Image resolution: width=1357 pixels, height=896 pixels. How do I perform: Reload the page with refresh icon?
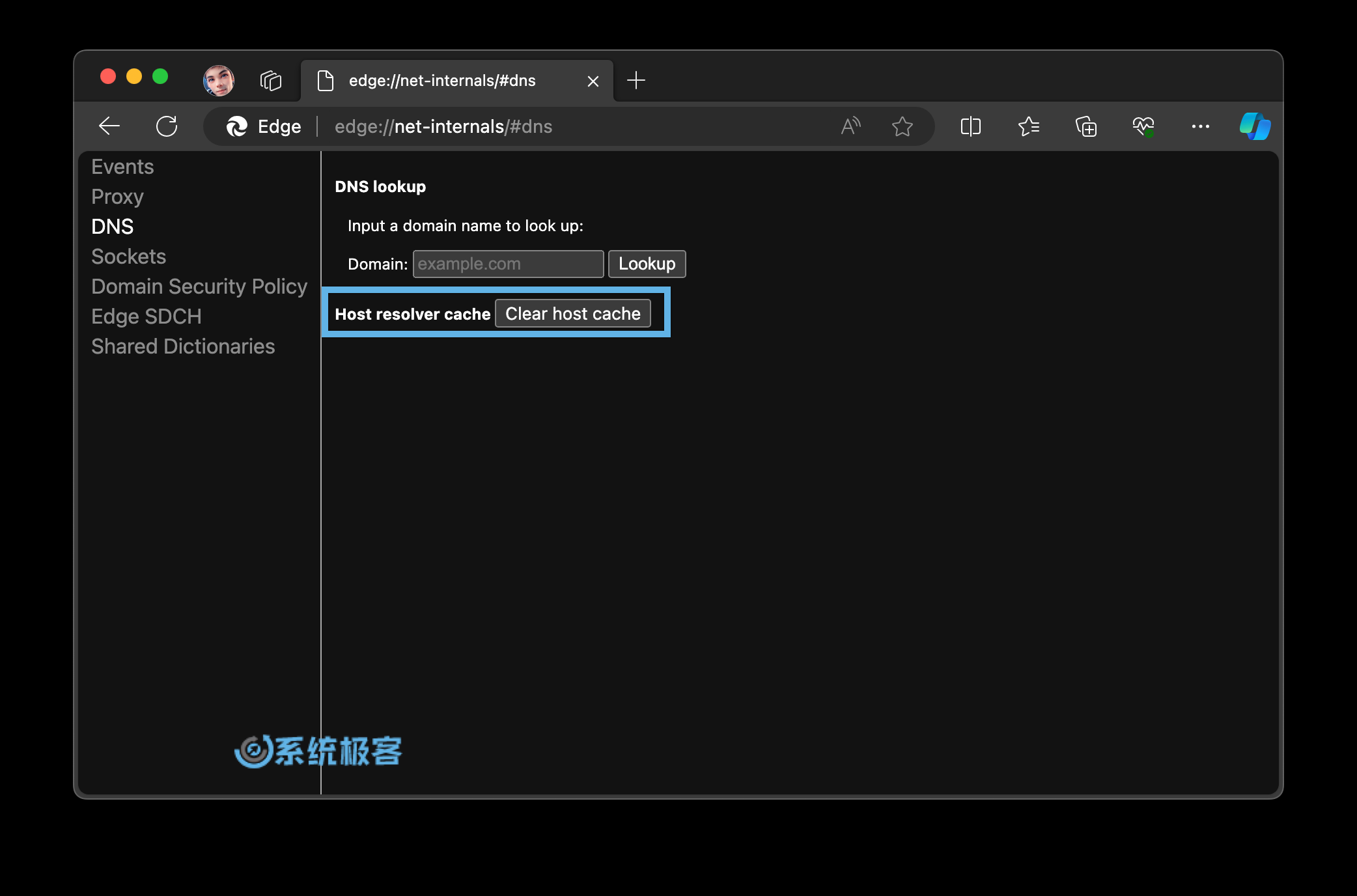coord(167,126)
